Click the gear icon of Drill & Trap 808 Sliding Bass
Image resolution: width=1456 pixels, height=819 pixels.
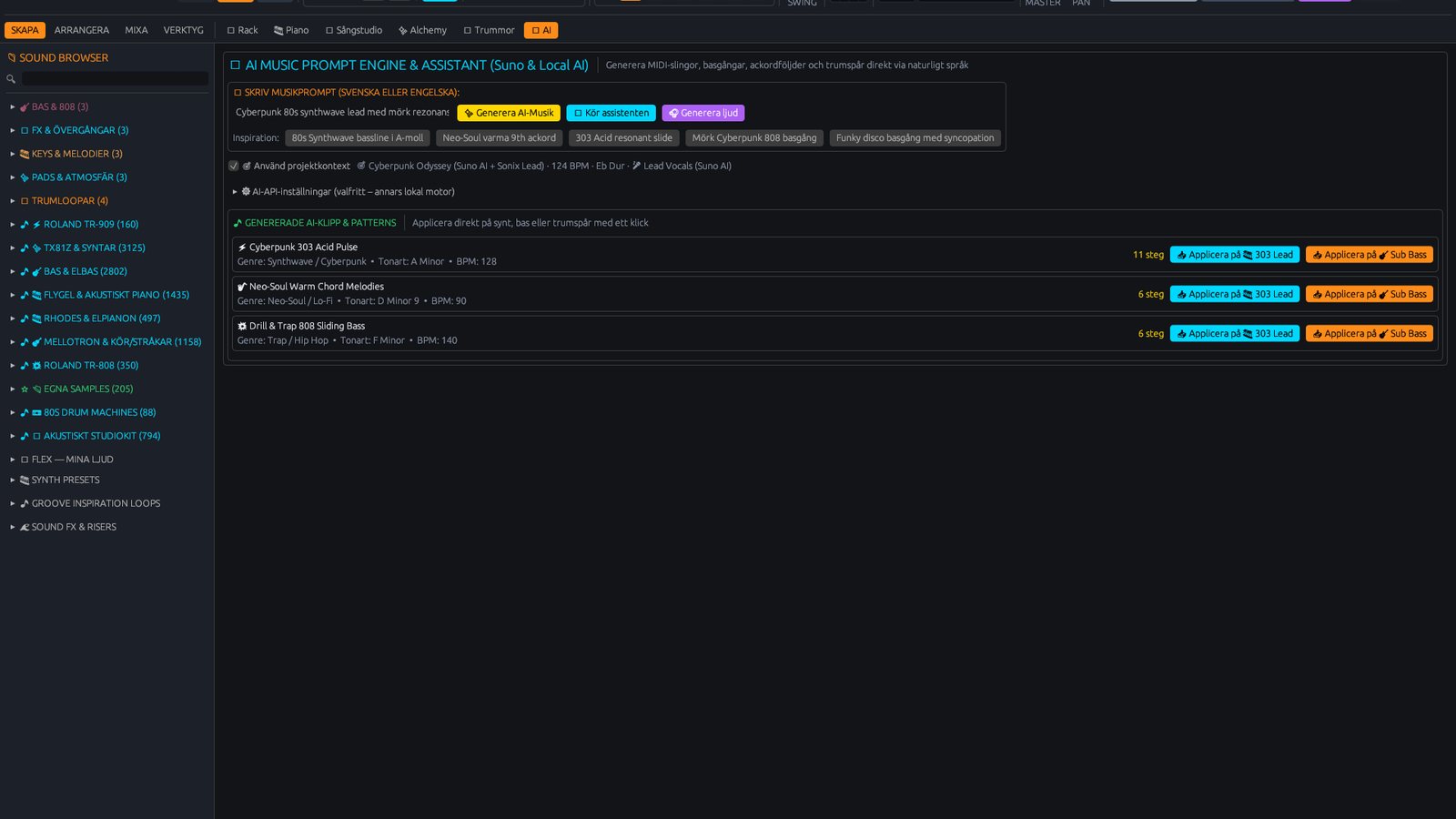[x=242, y=326]
